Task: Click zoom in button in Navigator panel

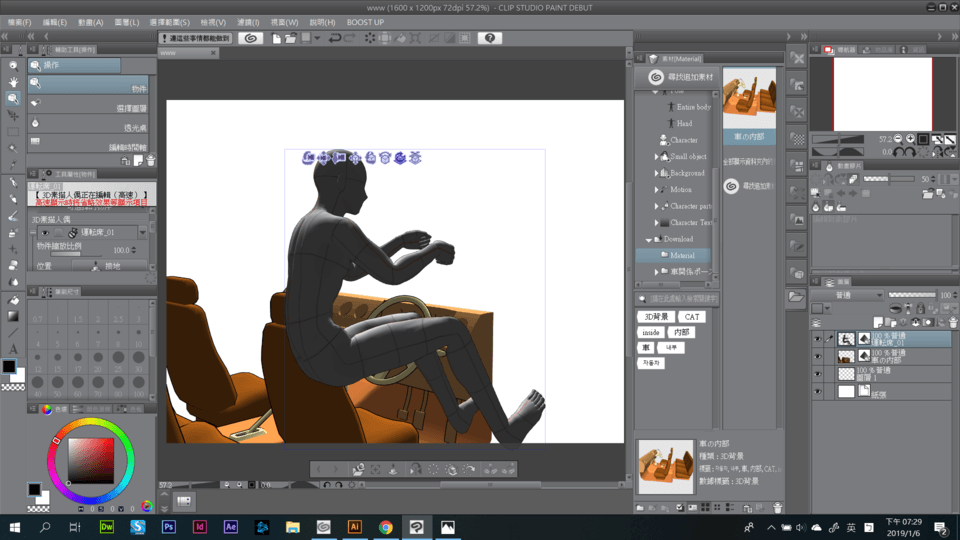Action: click(x=911, y=139)
